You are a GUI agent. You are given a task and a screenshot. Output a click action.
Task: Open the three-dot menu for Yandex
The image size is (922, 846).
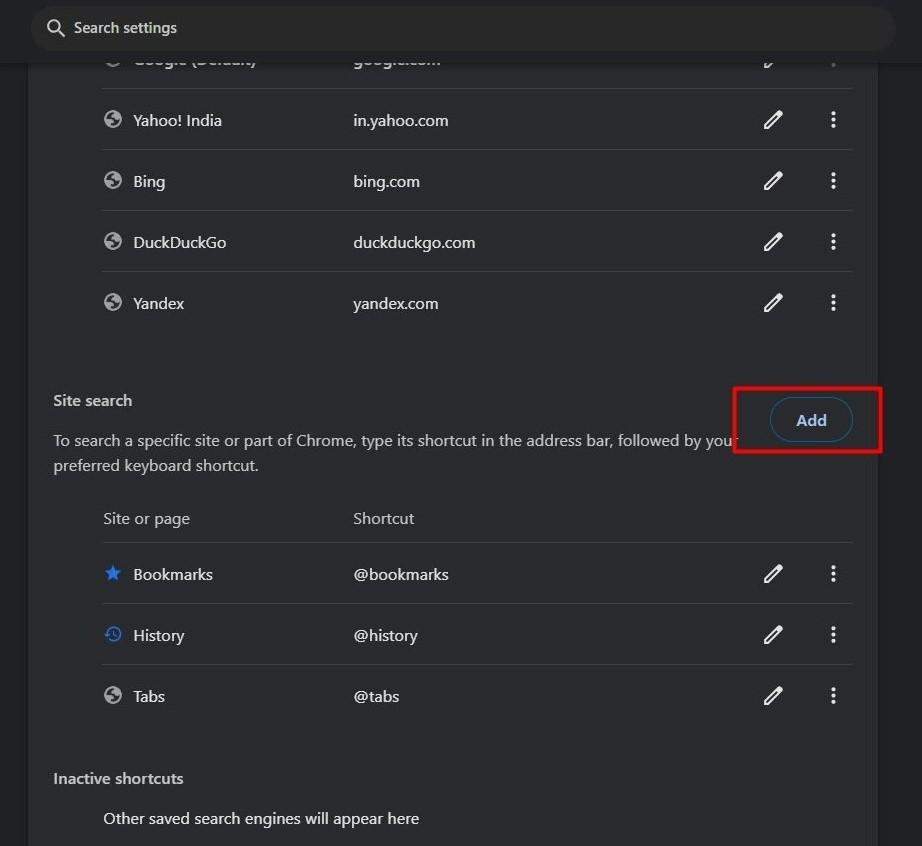(x=833, y=303)
